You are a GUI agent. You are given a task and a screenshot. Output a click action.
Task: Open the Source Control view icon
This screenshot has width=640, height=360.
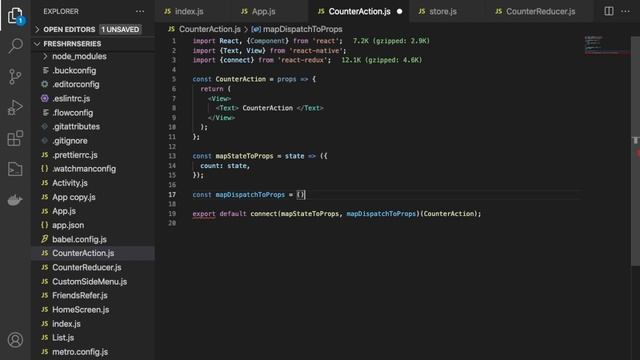(x=16, y=77)
